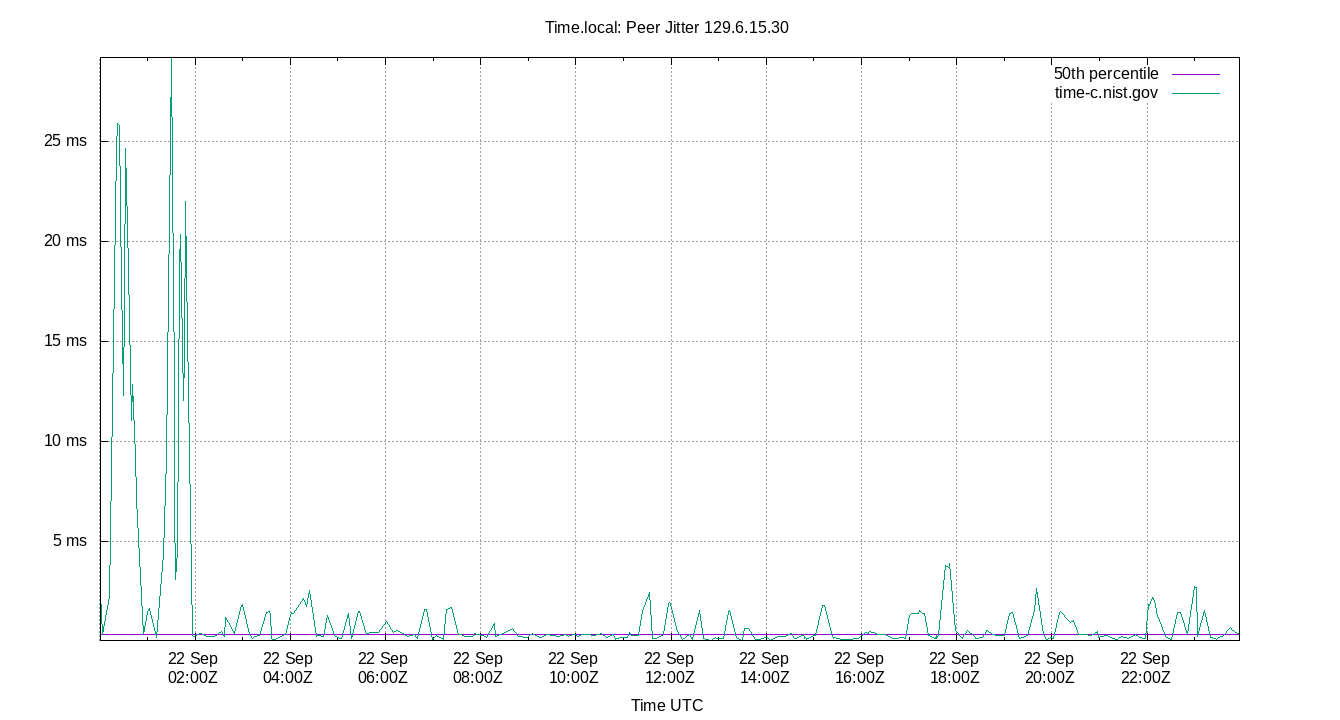Click the '22 Sep 08:00Z' x-axis label
This screenshot has height=720, width=1340.
478,668
